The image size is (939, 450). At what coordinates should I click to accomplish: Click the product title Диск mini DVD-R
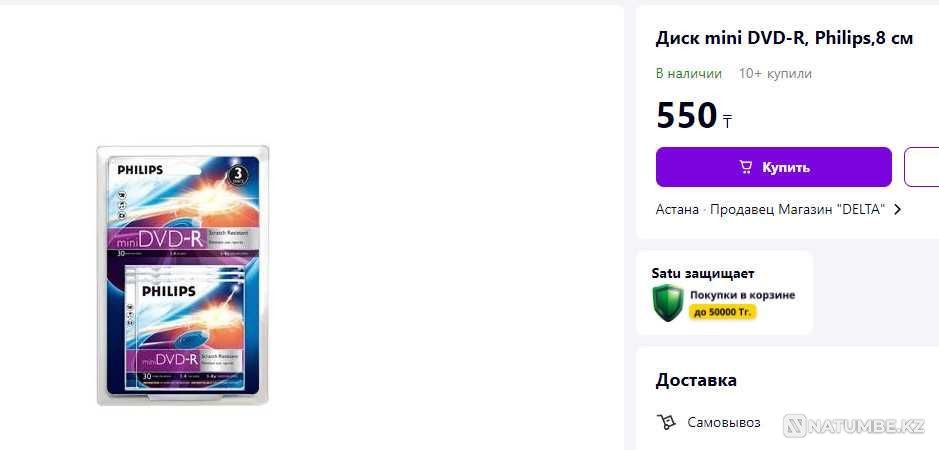coord(784,38)
